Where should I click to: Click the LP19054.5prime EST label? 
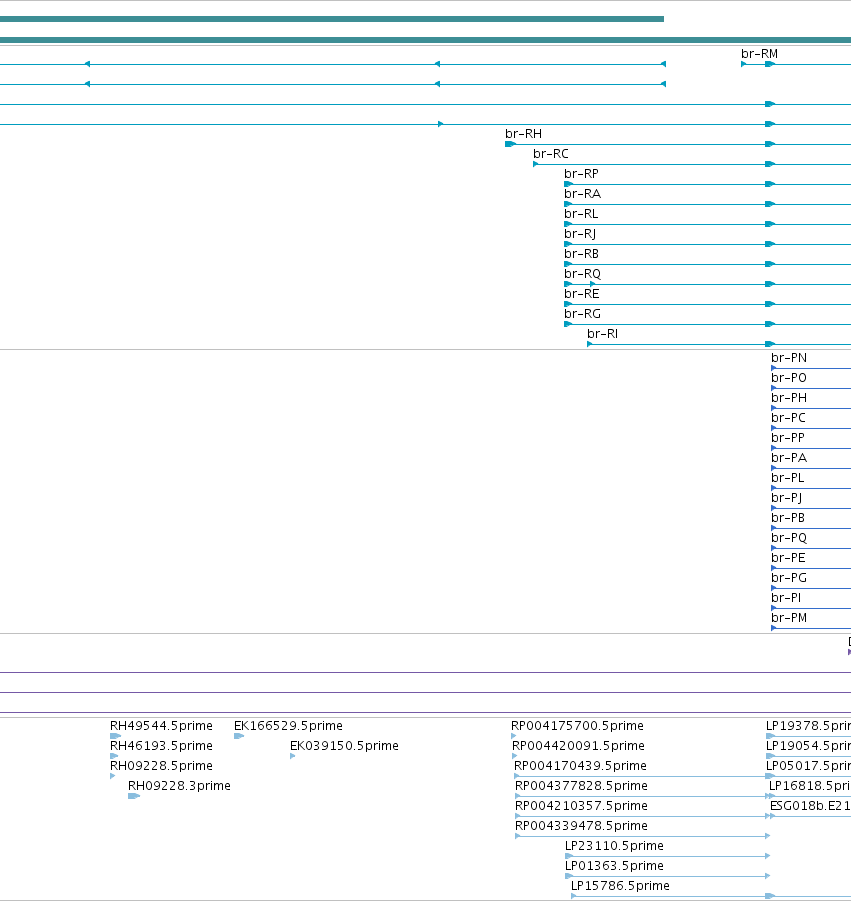click(808, 746)
